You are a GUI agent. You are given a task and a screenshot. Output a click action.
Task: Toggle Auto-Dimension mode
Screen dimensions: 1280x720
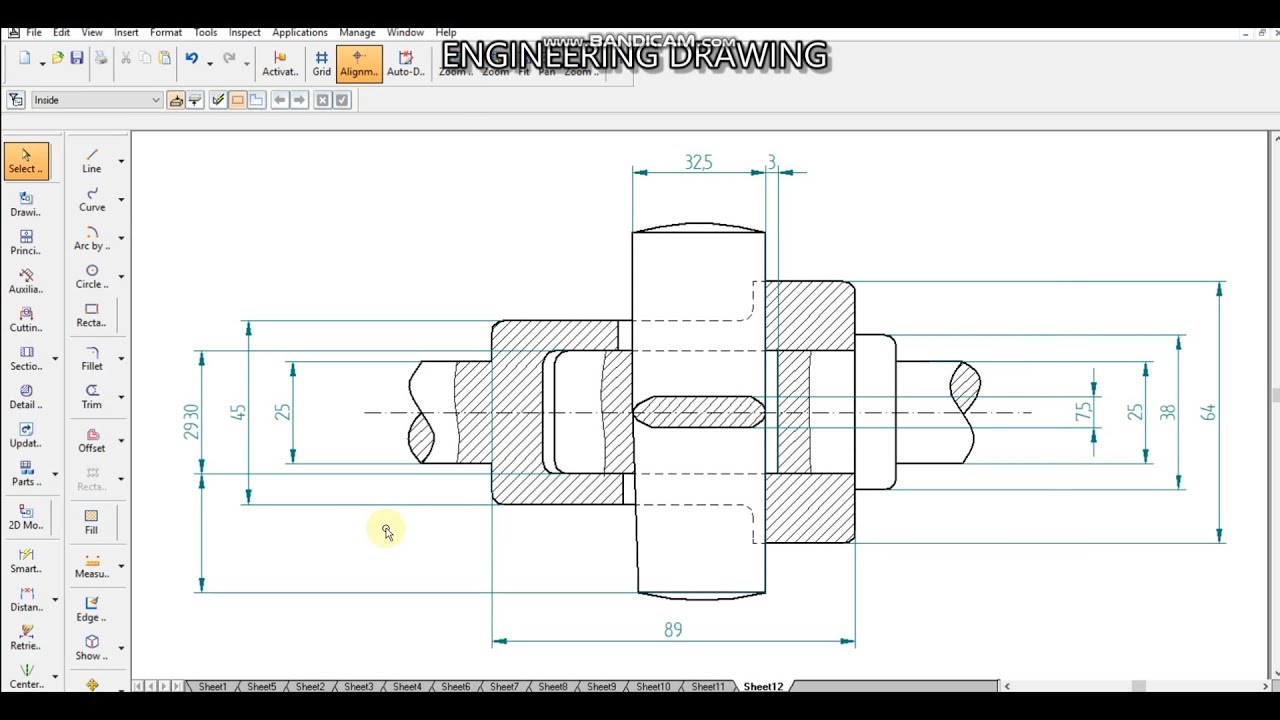[x=406, y=64]
